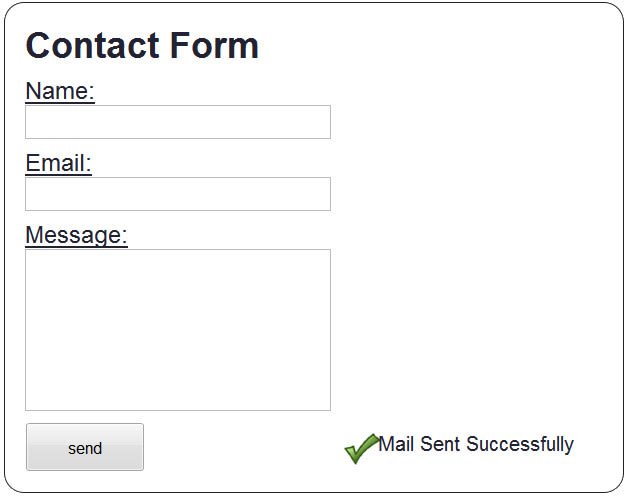Screen dimensions: 627x496
Task: Place cursor in the field below Name:
Action: point(178,122)
